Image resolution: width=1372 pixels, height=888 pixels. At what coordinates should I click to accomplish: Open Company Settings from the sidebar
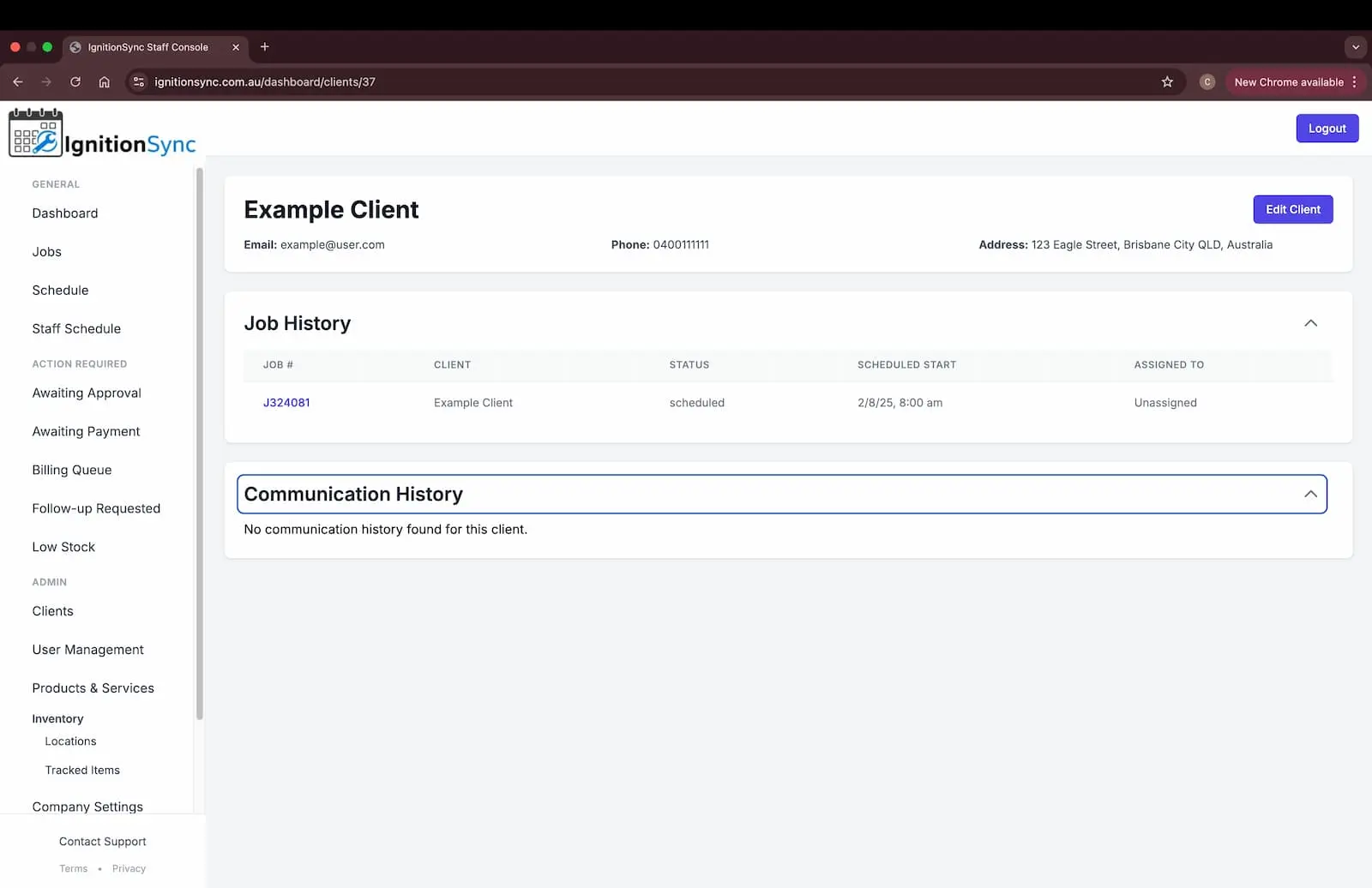coord(87,807)
